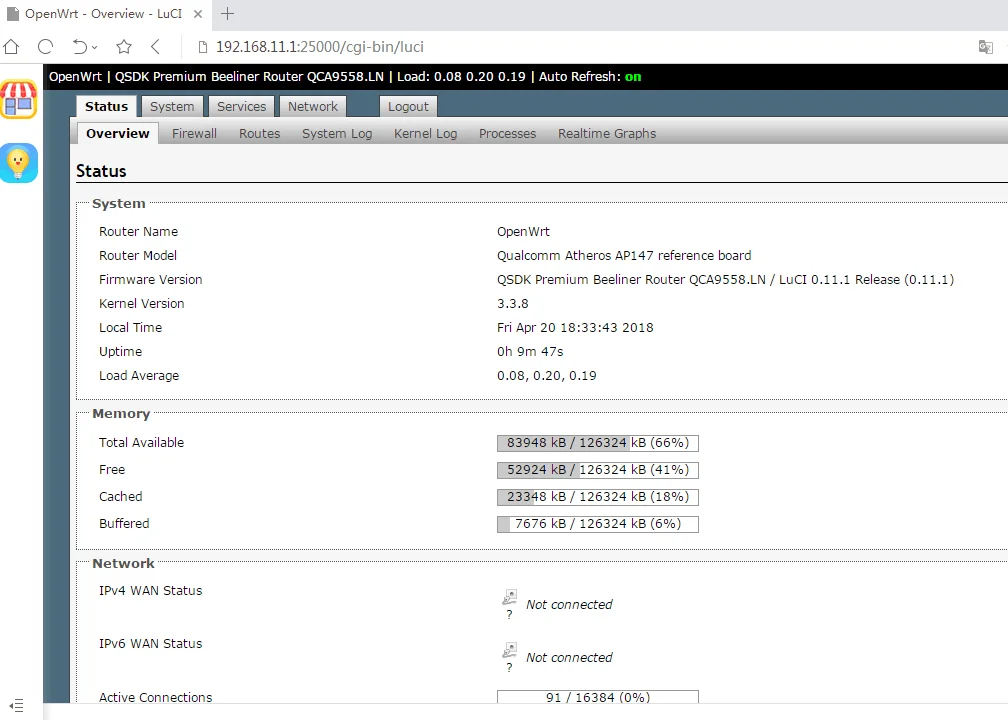The height and width of the screenshot is (720, 1008).
Task: Click the Logout tab
Action: click(x=408, y=107)
